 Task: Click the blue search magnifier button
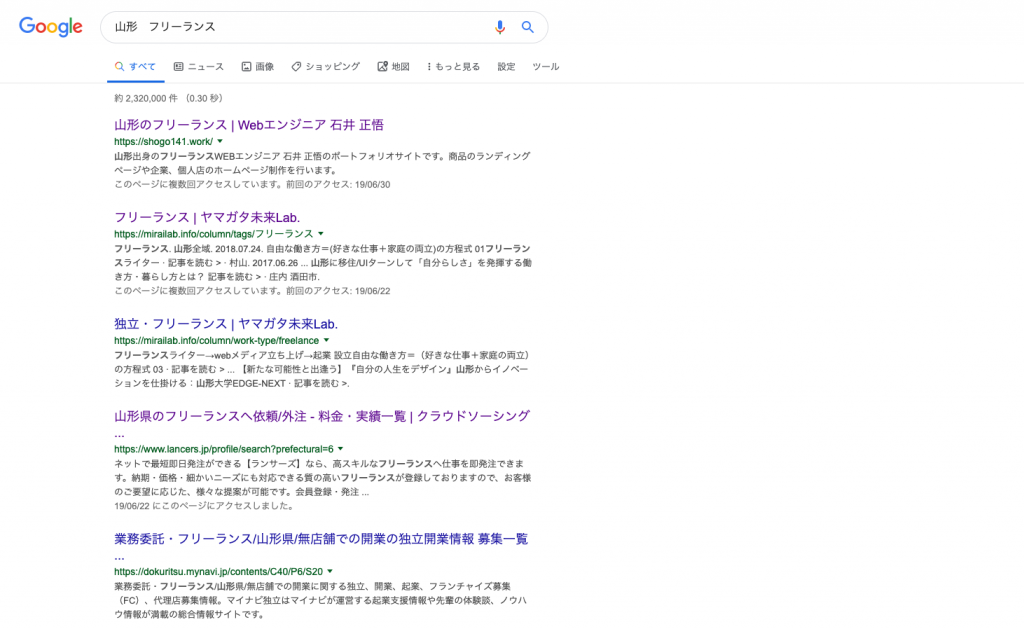click(x=528, y=27)
